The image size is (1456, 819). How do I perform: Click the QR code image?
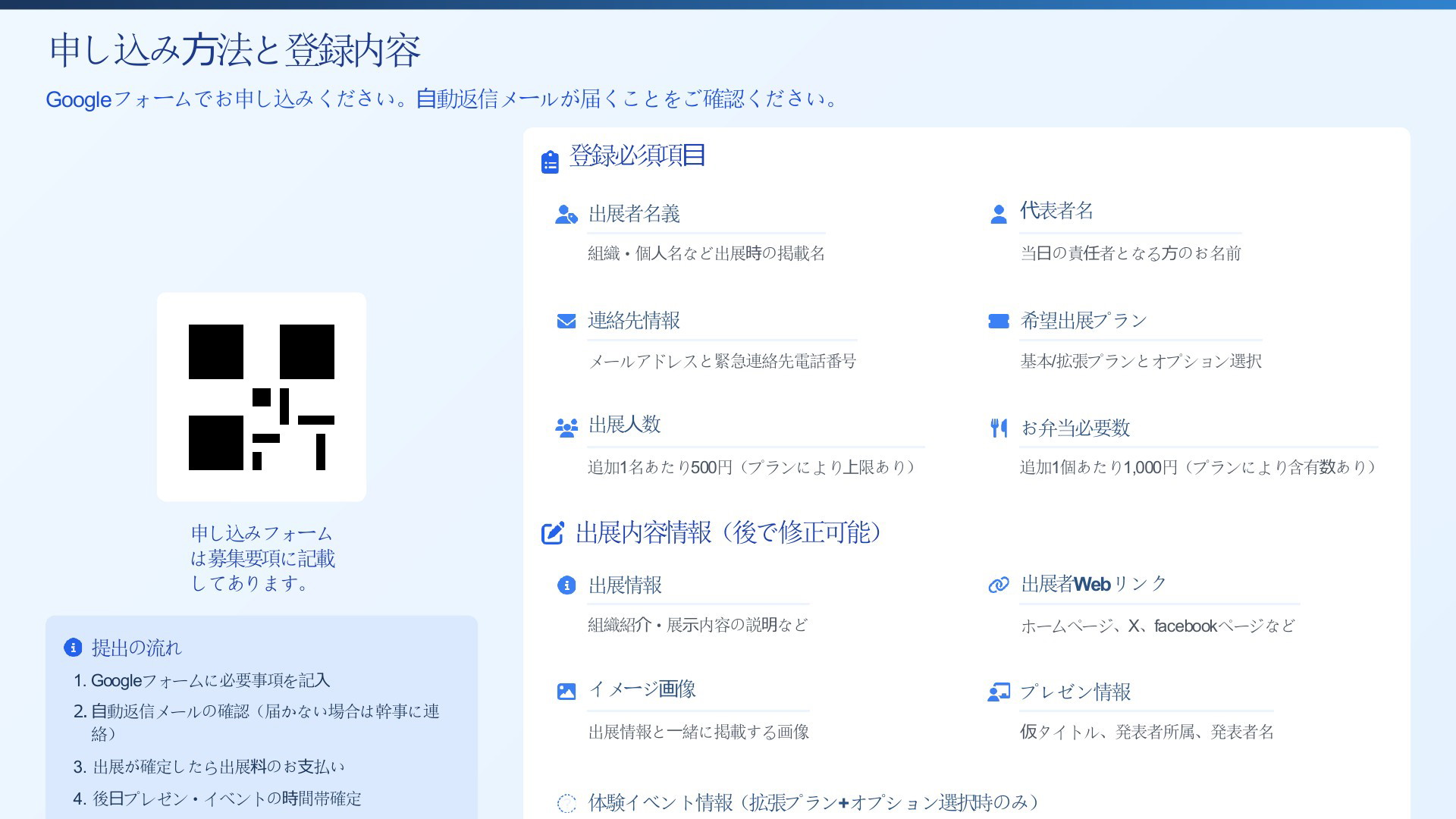pyautogui.click(x=262, y=397)
